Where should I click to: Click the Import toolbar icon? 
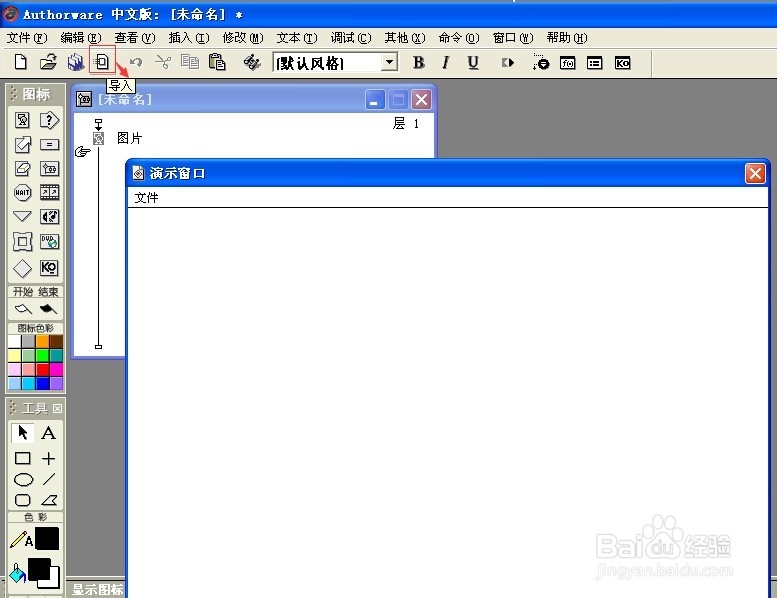[102, 62]
